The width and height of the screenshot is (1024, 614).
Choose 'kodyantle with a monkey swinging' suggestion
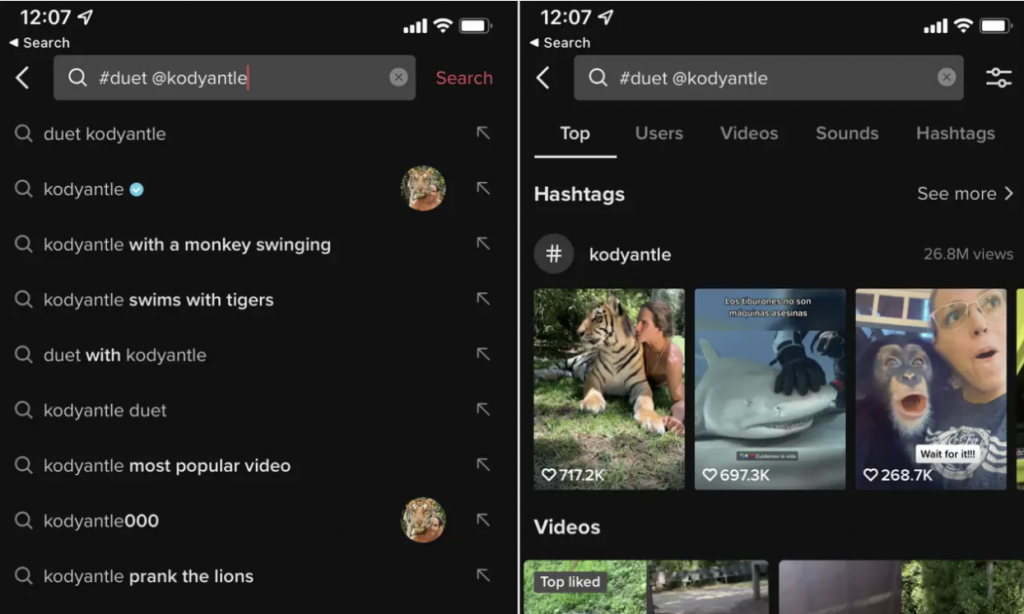pyautogui.click(x=187, y=244)
